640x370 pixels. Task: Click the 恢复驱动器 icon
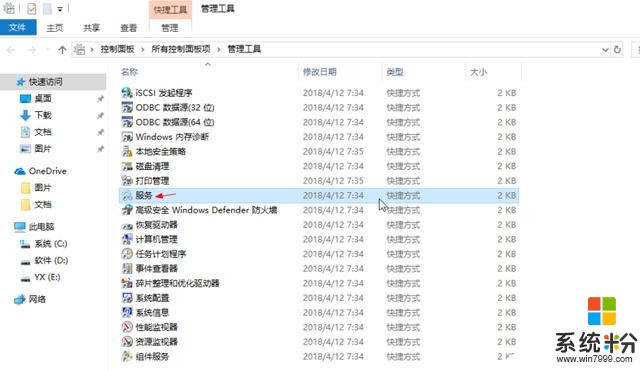[127, 225]
